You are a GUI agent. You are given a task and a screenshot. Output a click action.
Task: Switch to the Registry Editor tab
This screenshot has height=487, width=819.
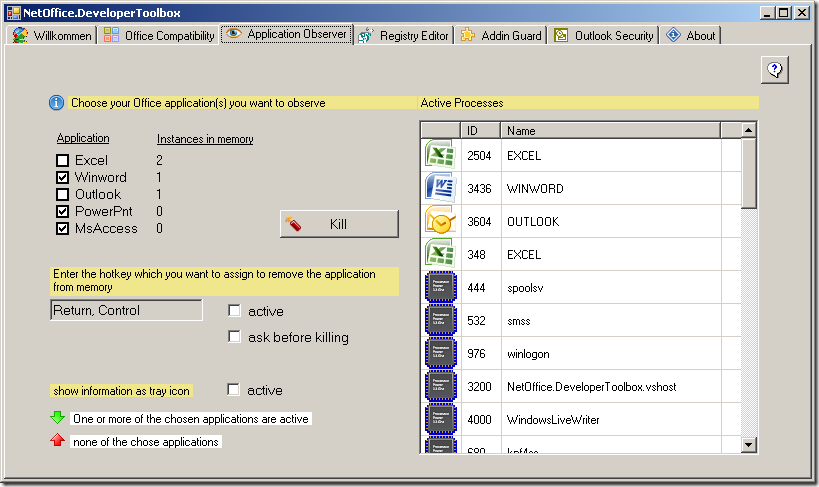(404, 35)
